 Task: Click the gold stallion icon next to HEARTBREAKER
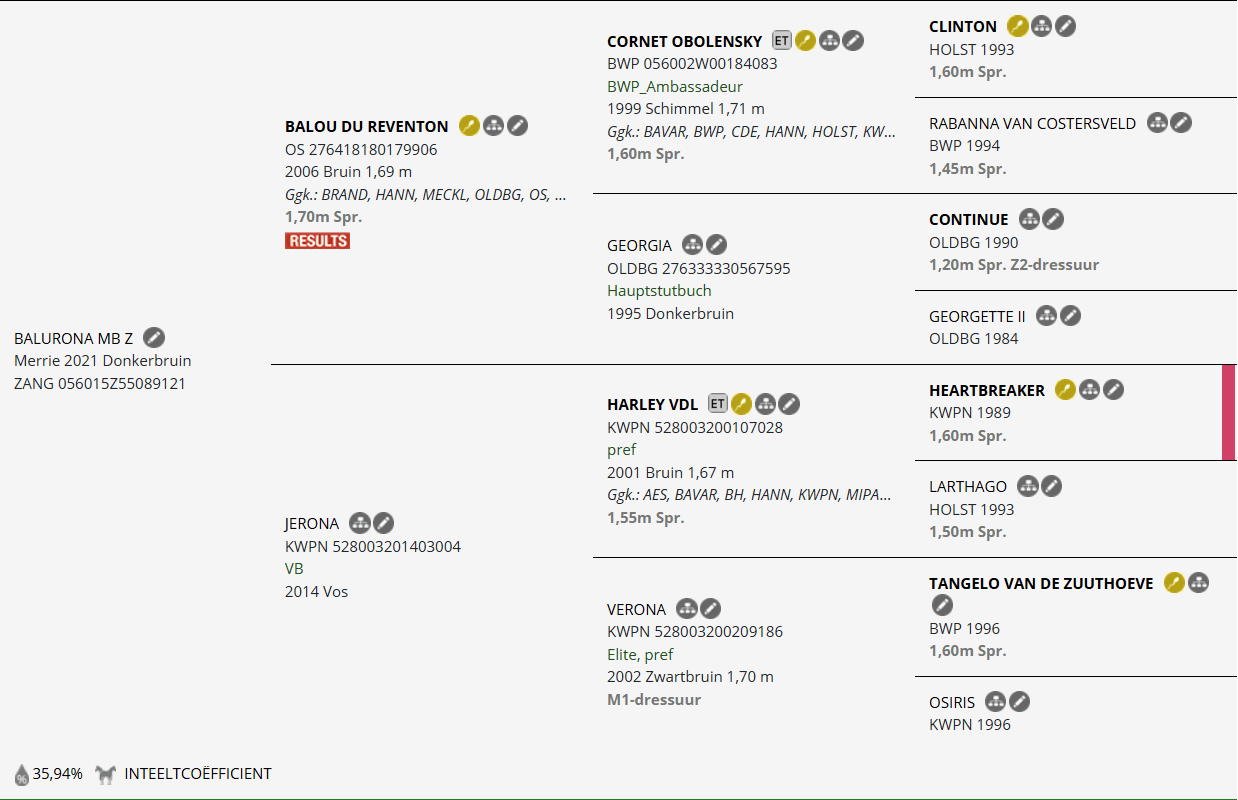[1065, 390]
